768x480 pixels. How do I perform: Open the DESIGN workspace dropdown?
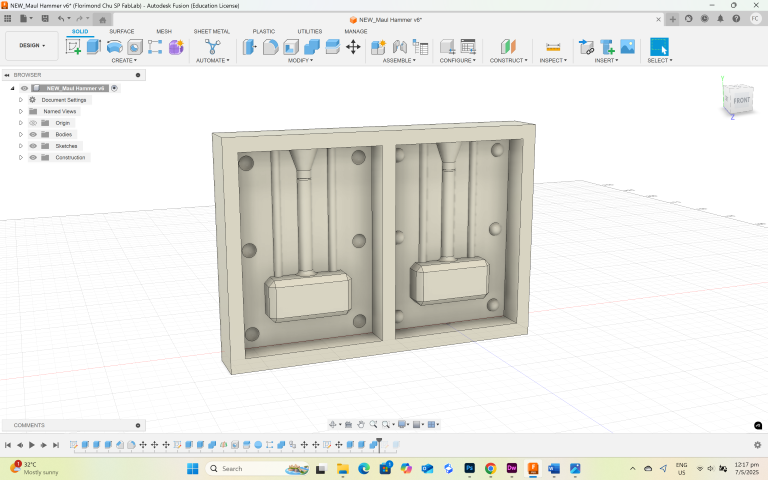(x=32, y=46)
